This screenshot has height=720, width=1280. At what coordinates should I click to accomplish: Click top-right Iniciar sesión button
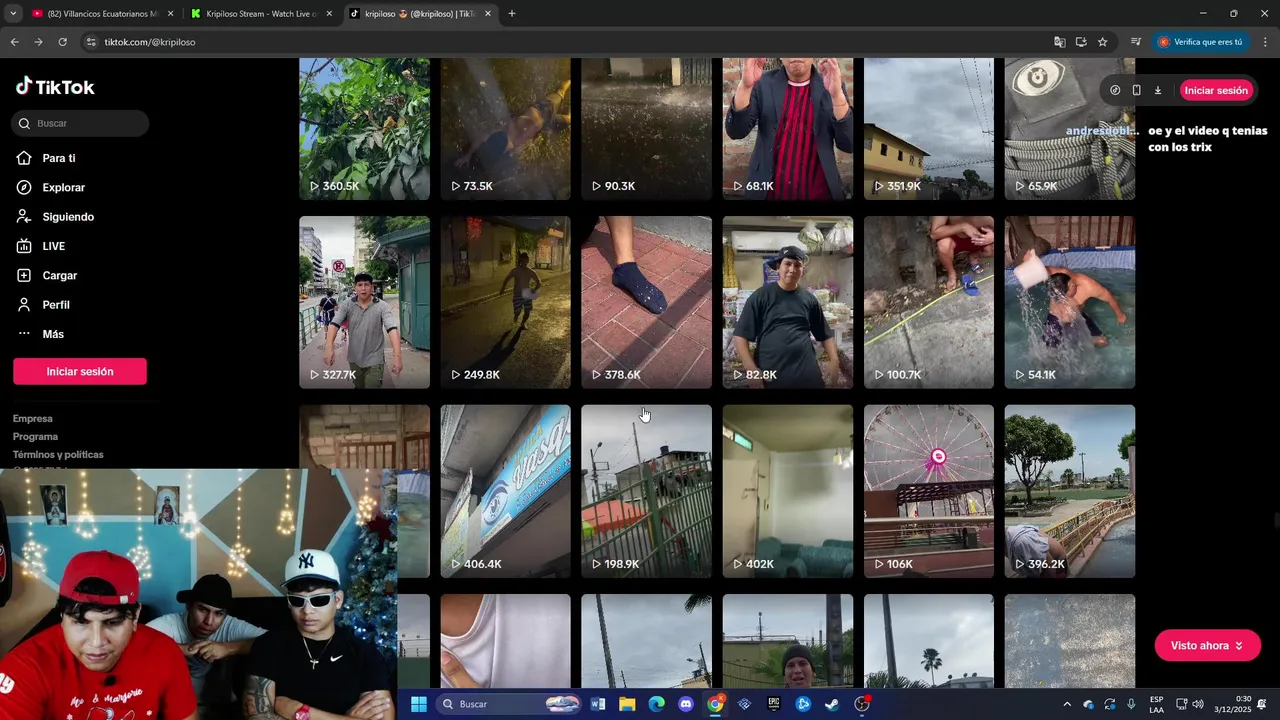click(x=1216, y=90)
